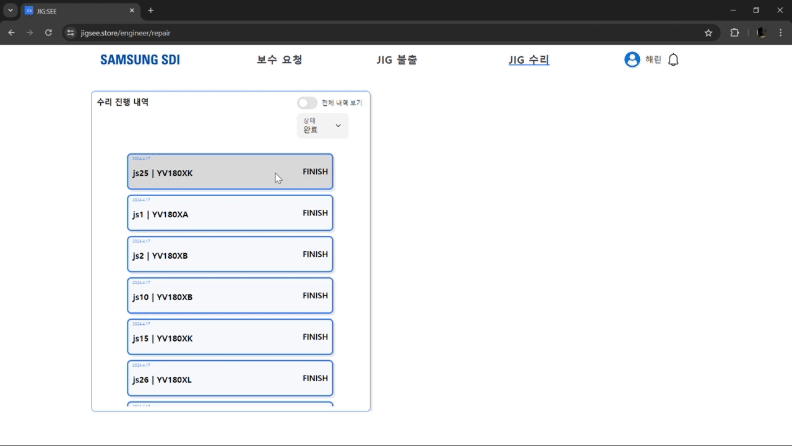Open the js25 | YV180XK repair entry

click(230, 172)
